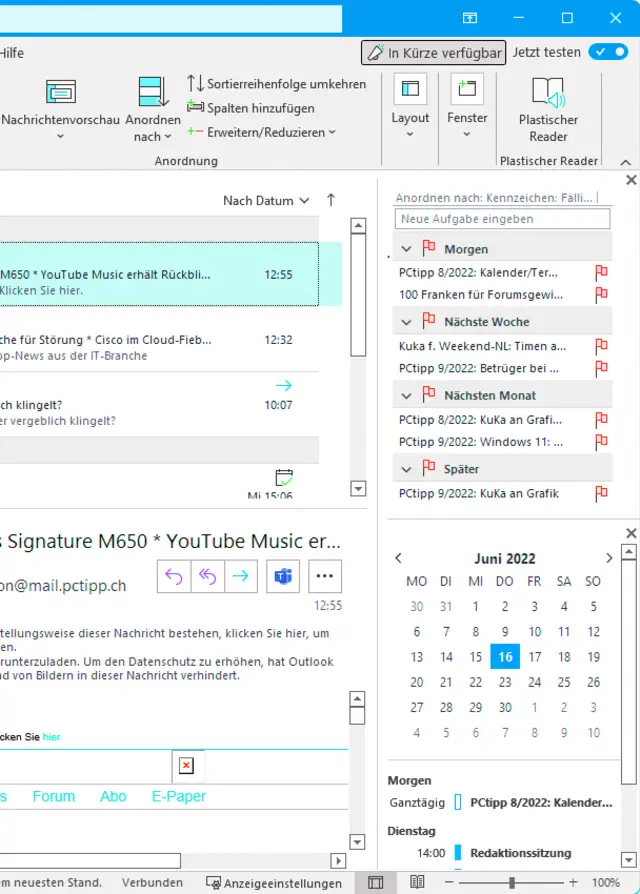This screenshot has height=894, width=640.
Task: Click the Neue Aufgabe eingeben field
Action: click(x=502, y=219)
